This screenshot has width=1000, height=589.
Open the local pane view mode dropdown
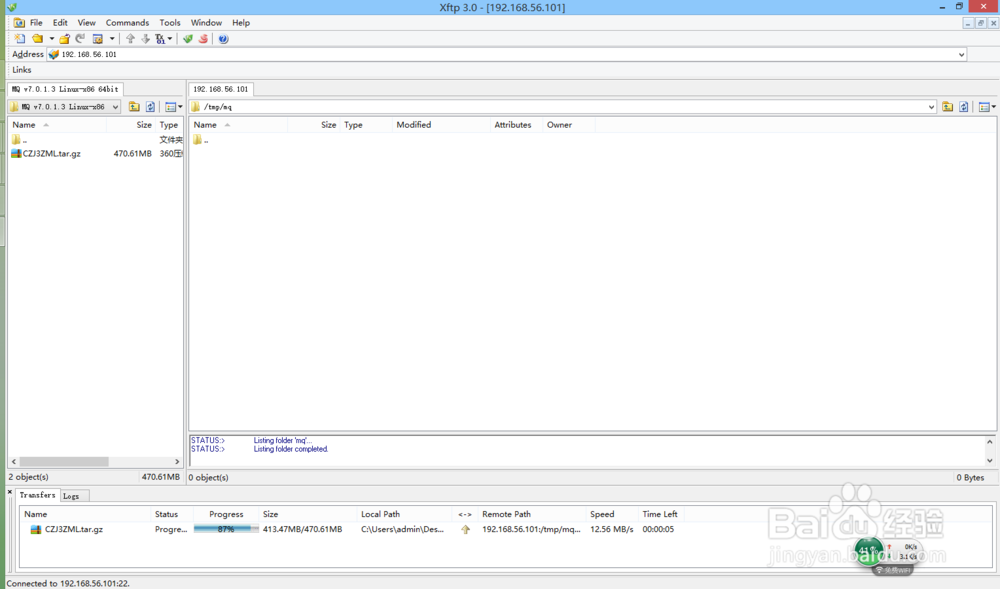(x=173, y=107)
